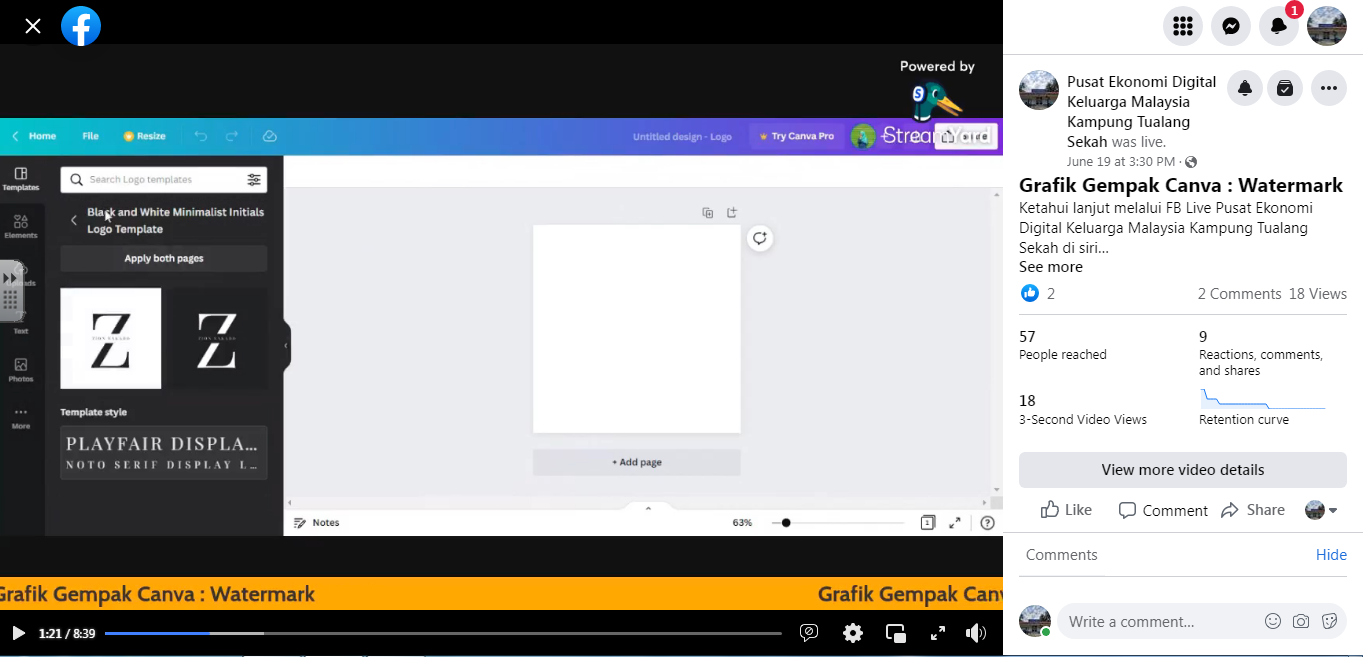Viewport: 1363px width, 657px height.
Task: Click the View more video details button
Action: point(1183,470)
